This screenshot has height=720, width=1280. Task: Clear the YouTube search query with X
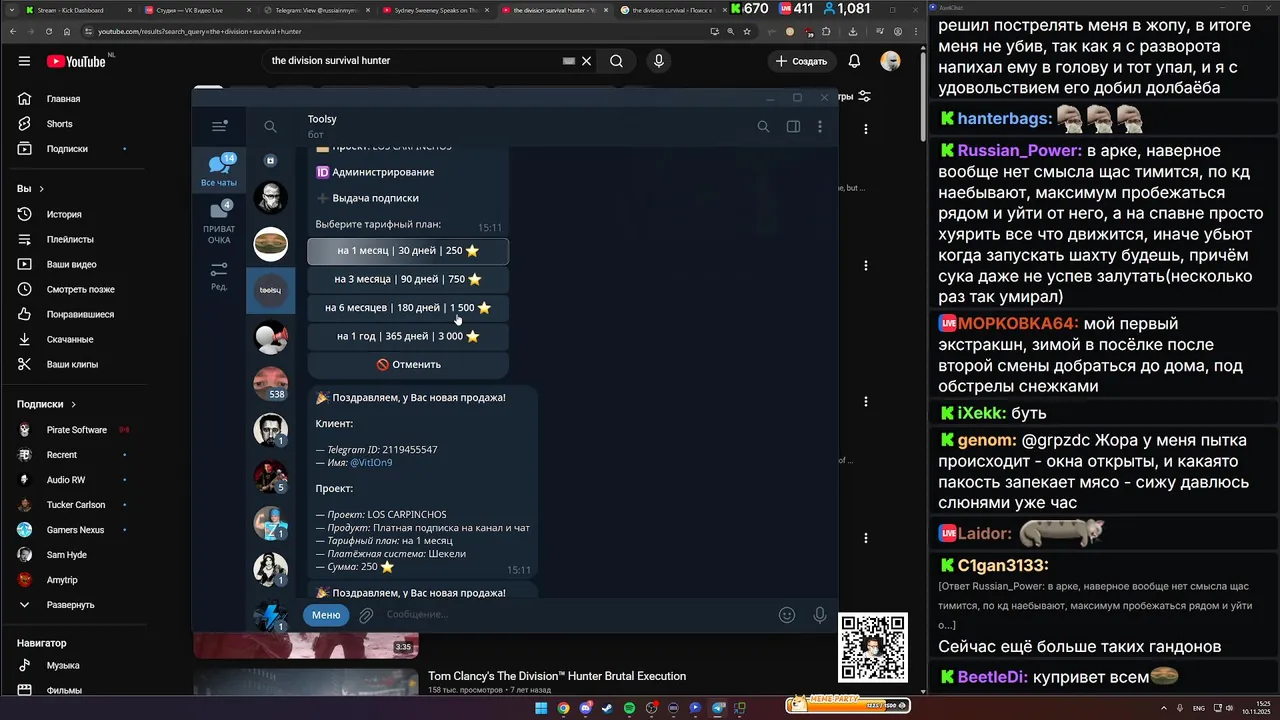point(587,61)
